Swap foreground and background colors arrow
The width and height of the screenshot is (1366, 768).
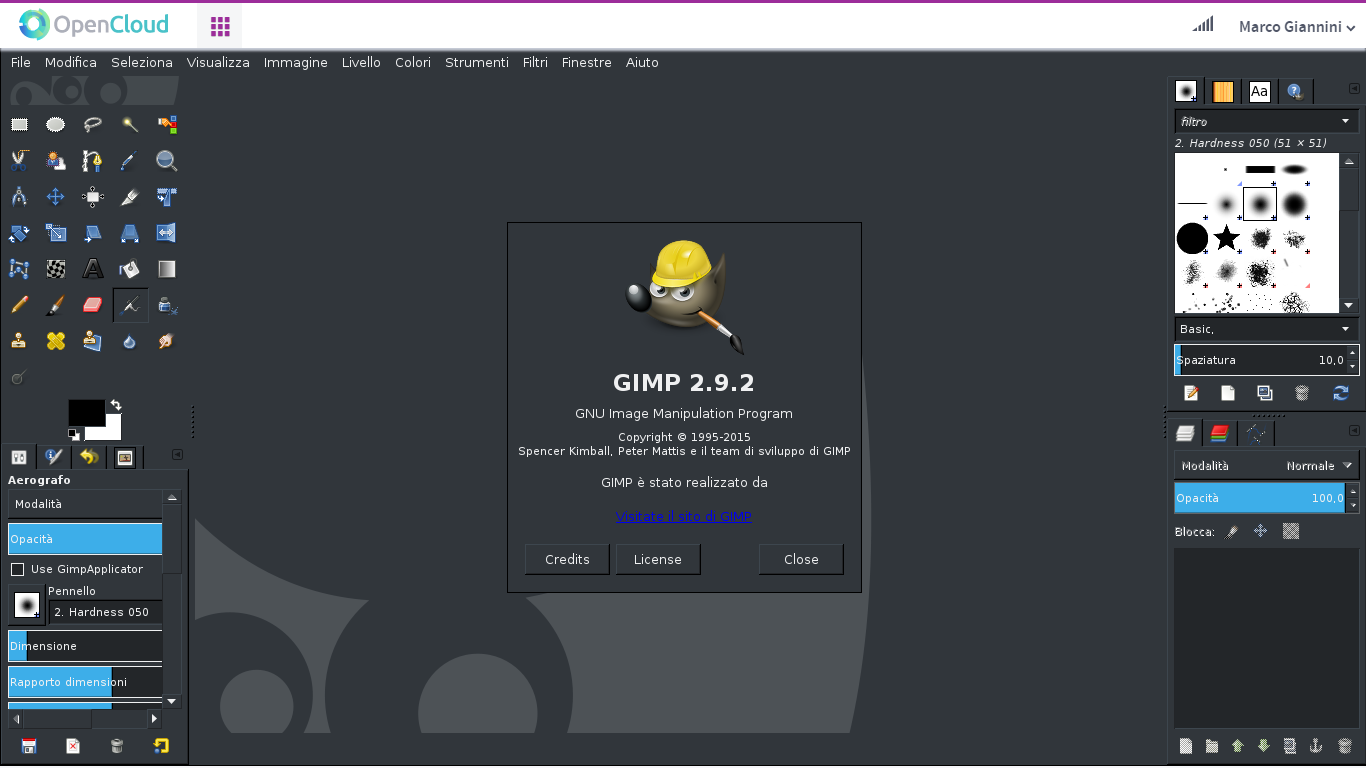116,405
